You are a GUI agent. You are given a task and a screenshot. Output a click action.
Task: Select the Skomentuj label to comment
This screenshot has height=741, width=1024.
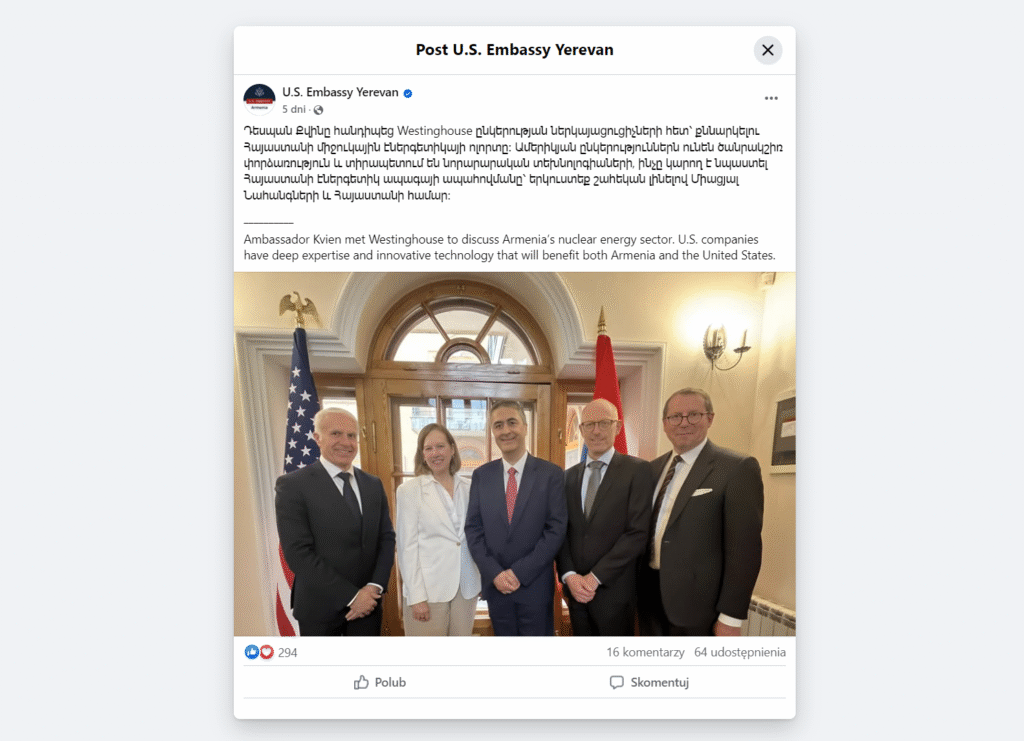(660, 682)
